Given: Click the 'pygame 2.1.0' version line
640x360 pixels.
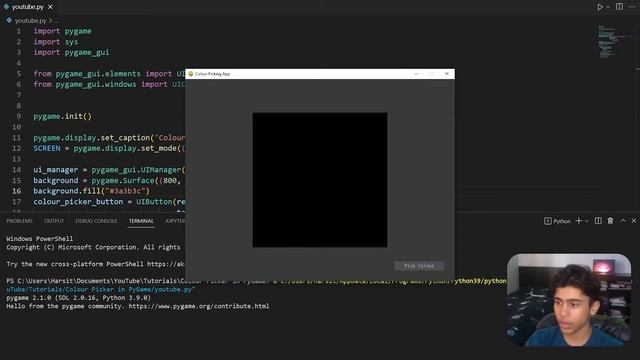Looking at the screenshot, I should point(78,298).
